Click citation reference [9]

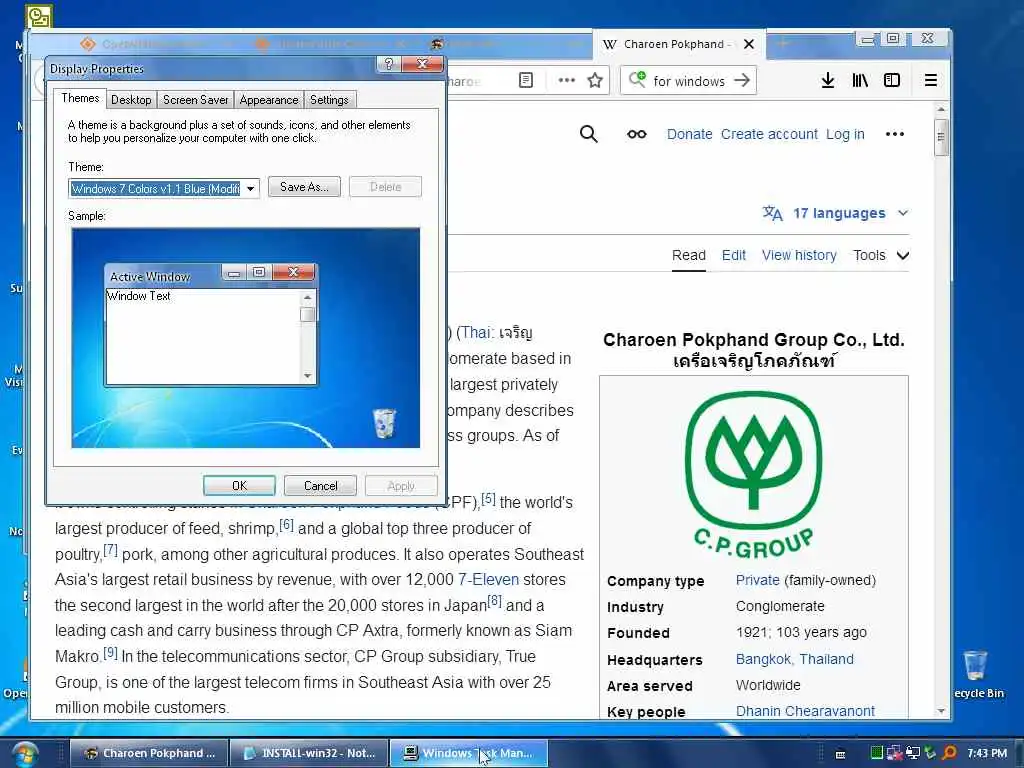coord(110,652)
